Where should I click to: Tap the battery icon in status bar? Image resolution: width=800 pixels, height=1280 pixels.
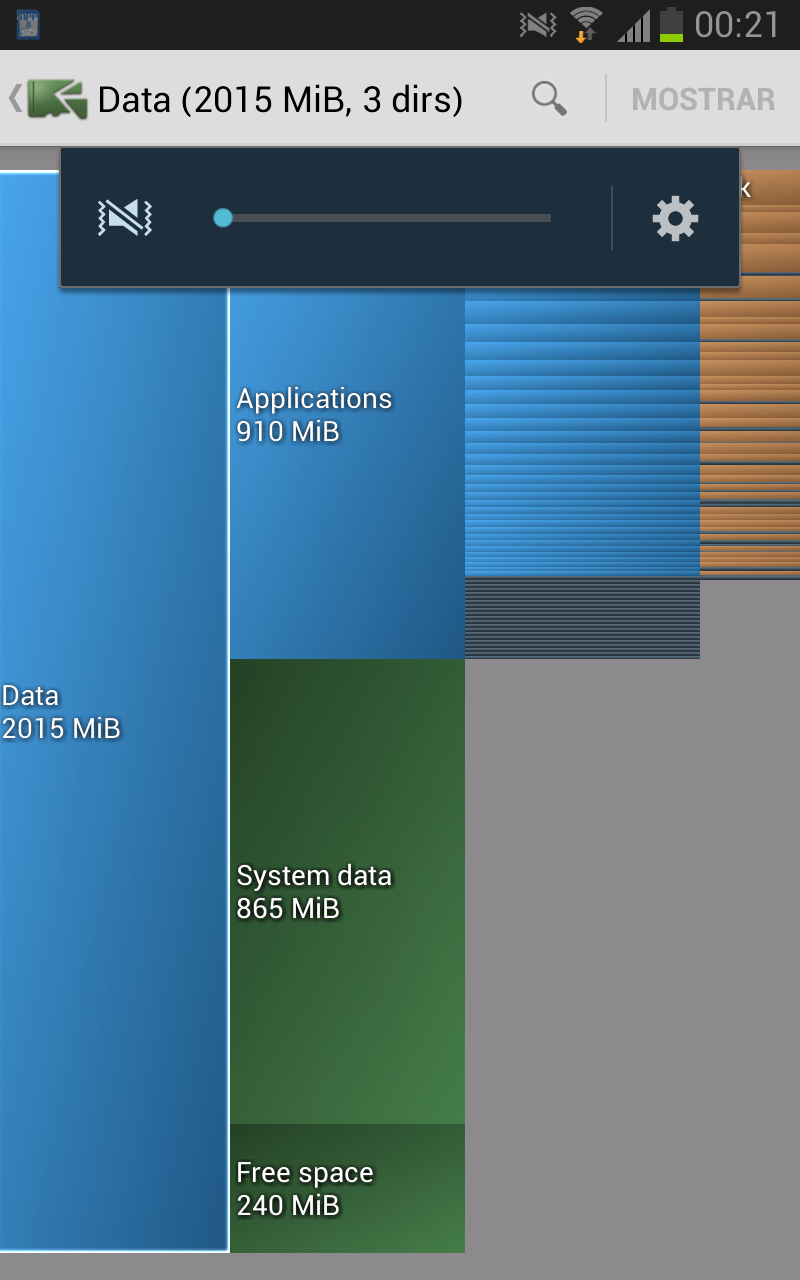click(x=671, y=24)
